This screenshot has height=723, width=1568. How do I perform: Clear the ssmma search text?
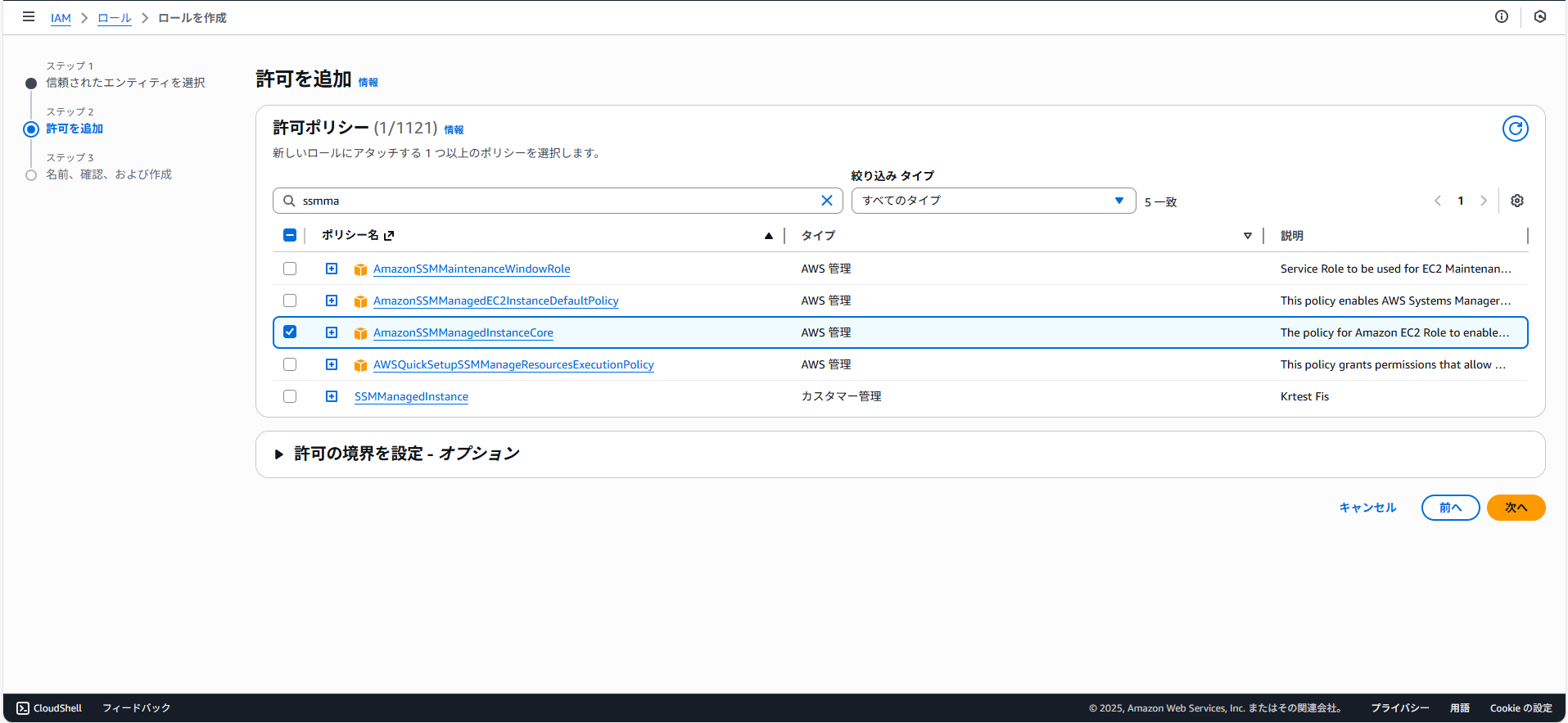827,201
